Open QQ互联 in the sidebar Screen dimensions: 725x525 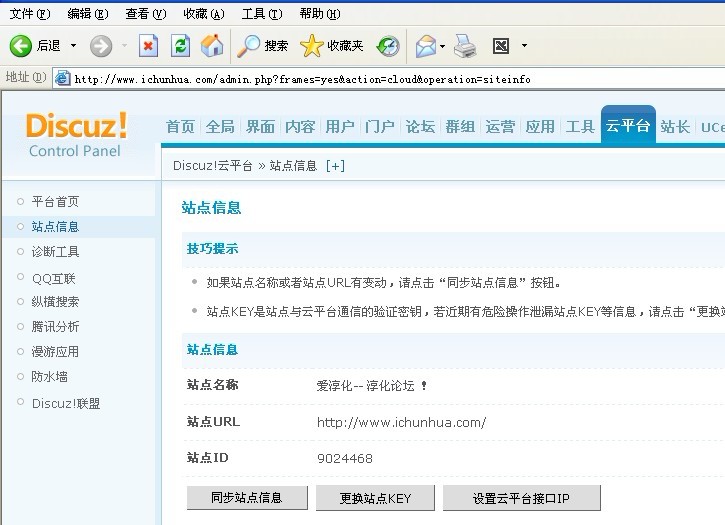(x=53, y=278)
